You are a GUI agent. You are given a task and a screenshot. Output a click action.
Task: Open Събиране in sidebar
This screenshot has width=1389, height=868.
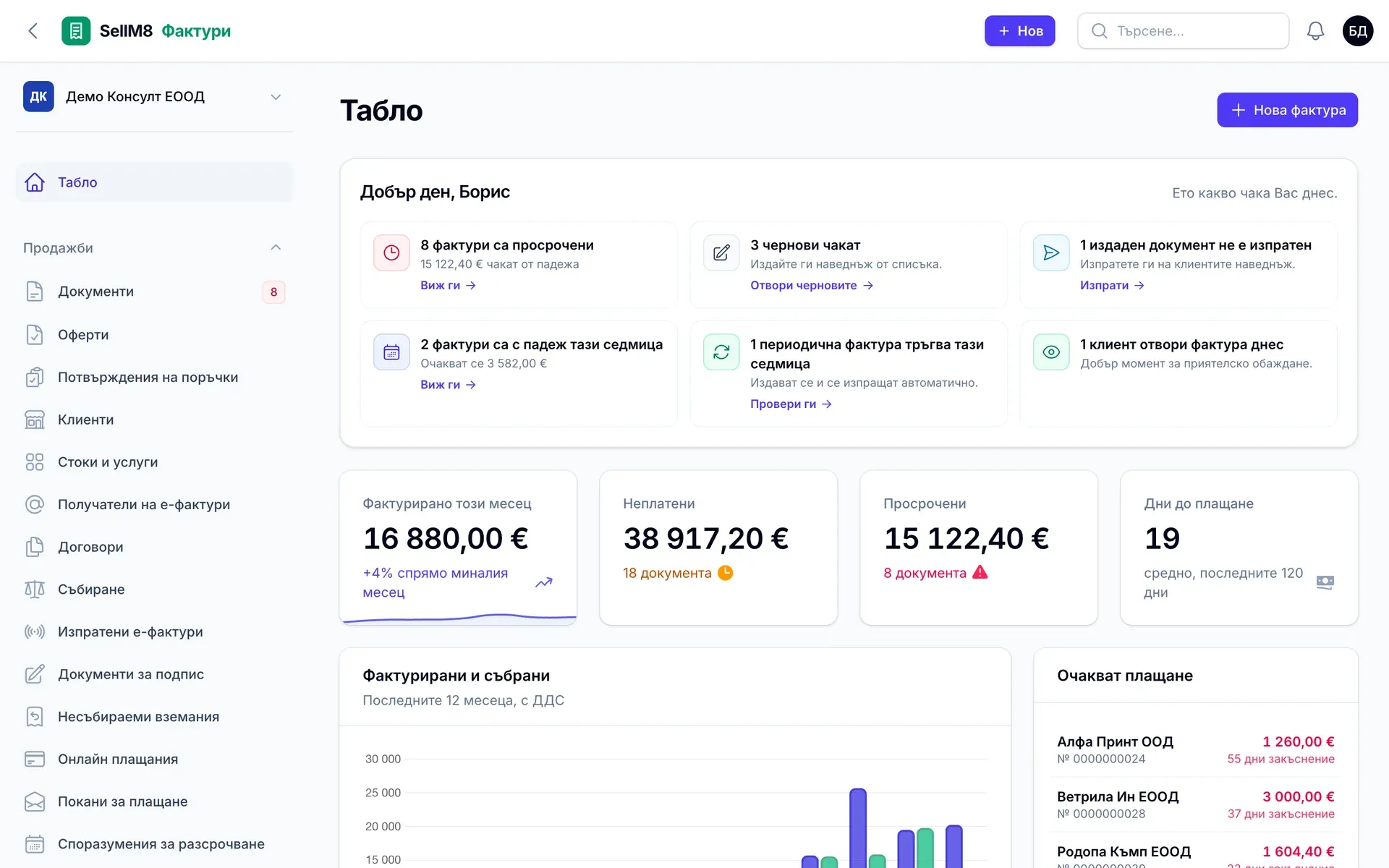coord(154,590)
